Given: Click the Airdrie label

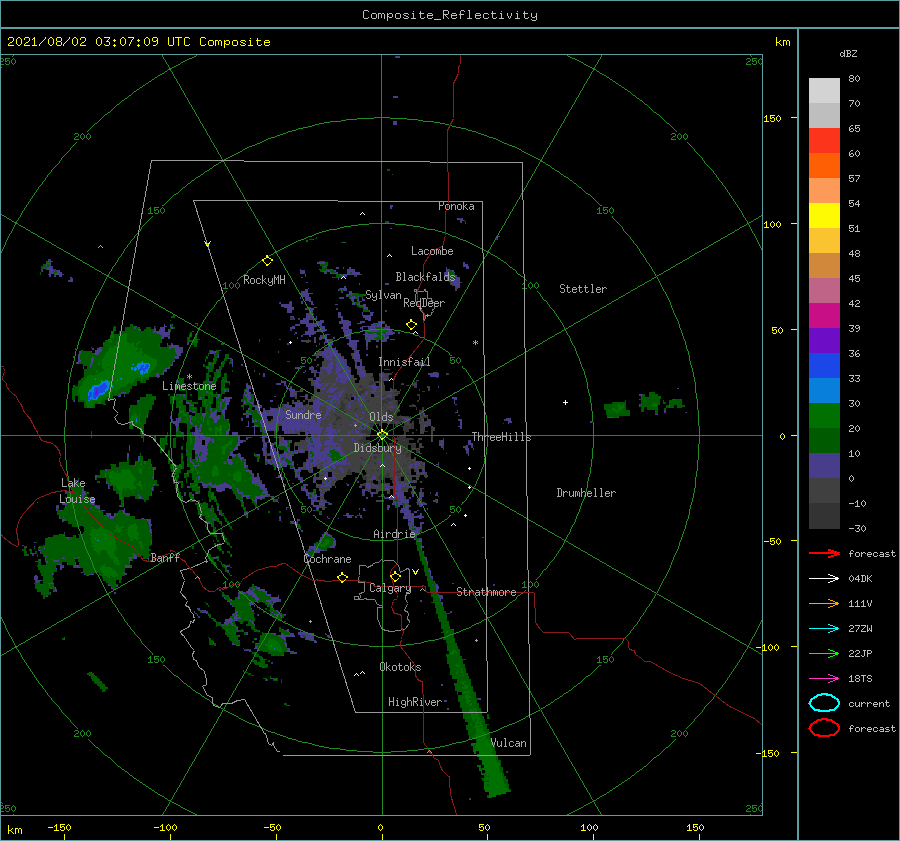Looking at the screenshot, I should pyautogui.click(x=394, y=534).
